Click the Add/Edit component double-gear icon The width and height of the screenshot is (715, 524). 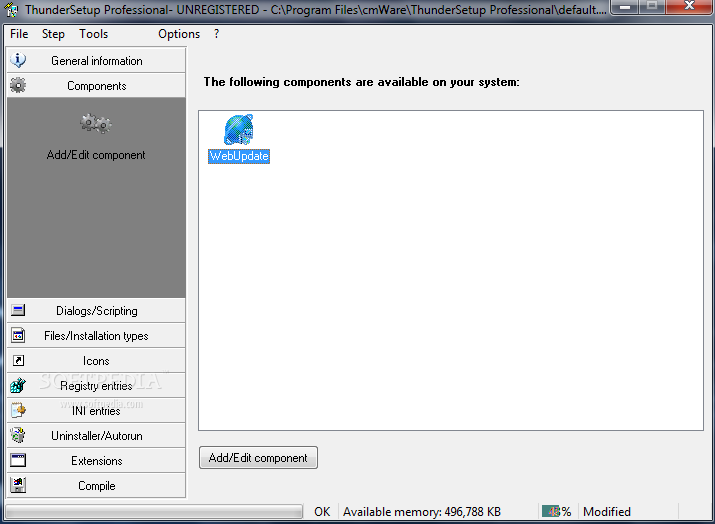click(96, 123)
